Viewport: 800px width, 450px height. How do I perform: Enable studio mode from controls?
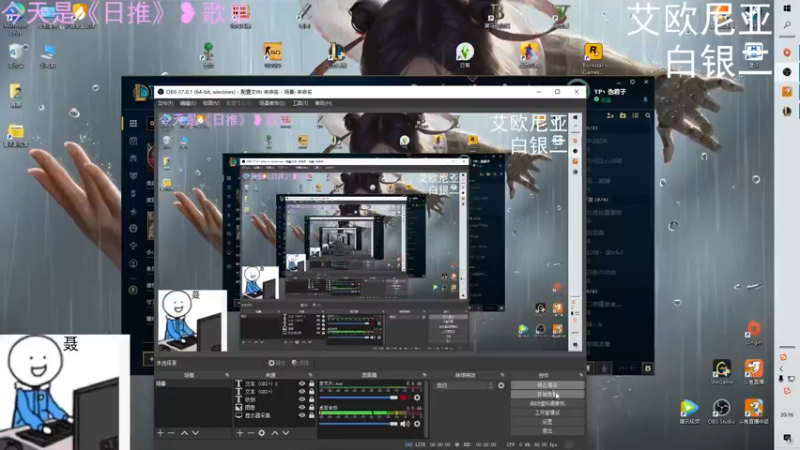(547, 413)
